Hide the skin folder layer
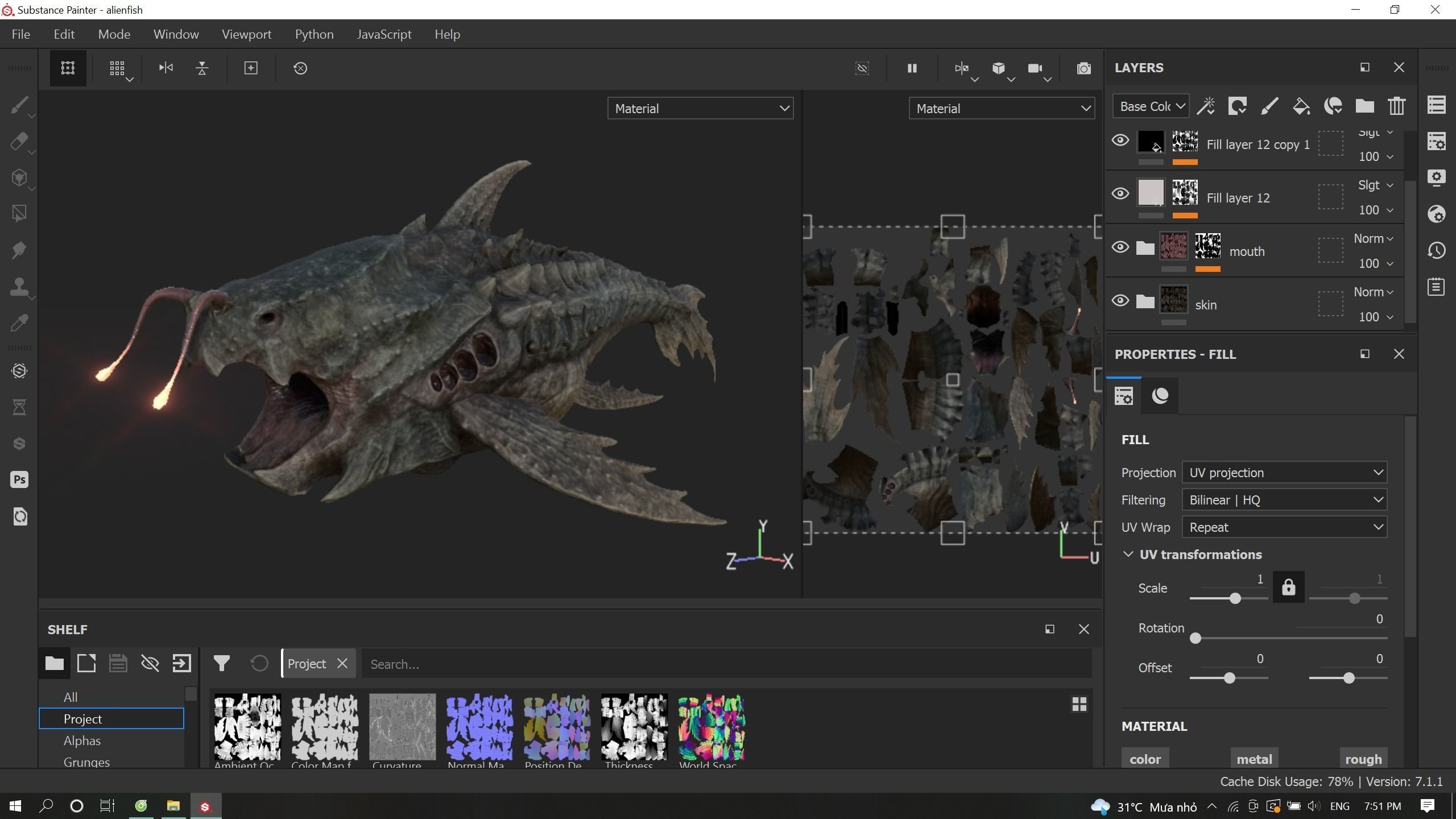Viewport: 1456px width, 819px height. point(1120,300)
